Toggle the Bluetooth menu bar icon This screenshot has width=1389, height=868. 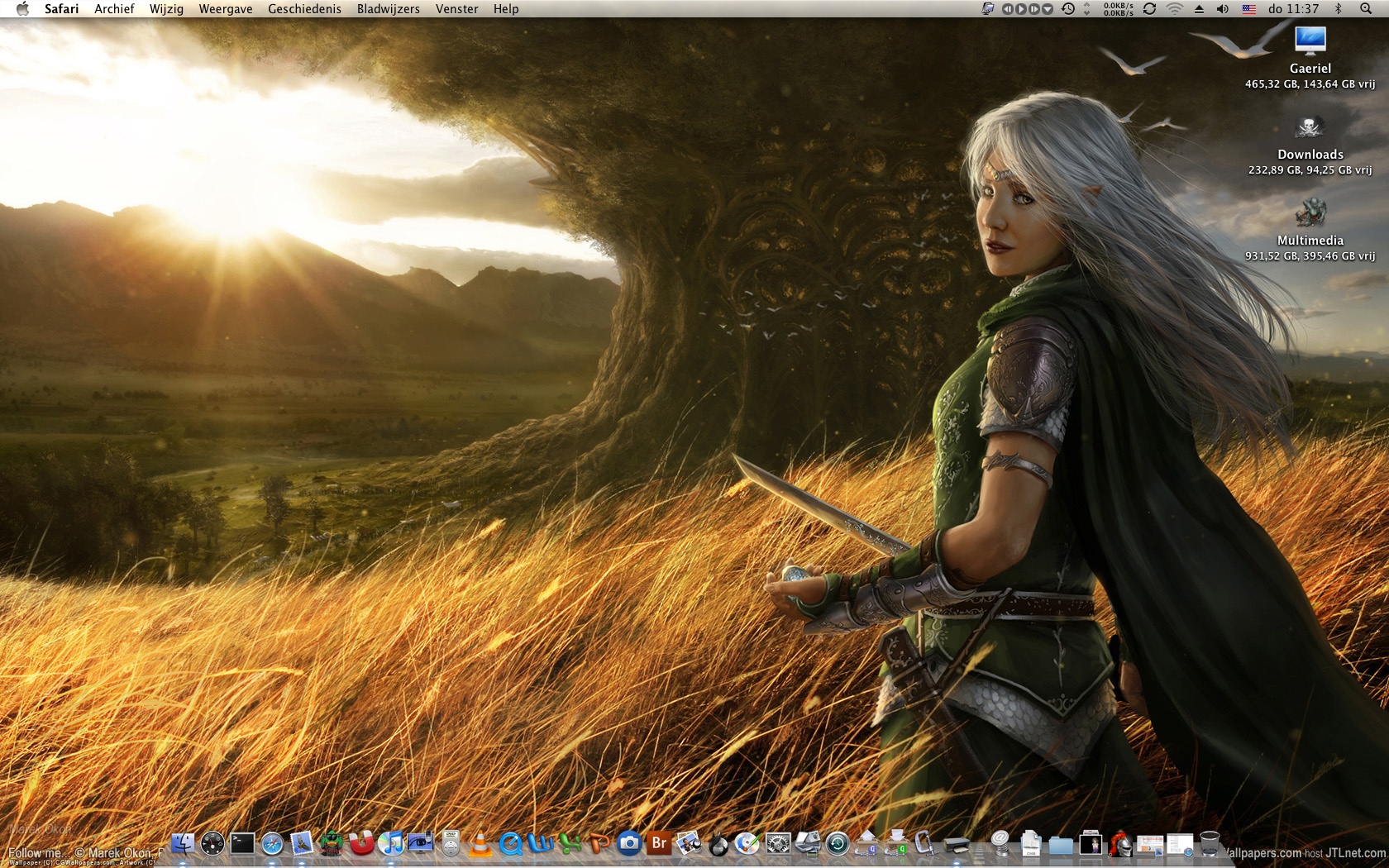click(1338, 9)
